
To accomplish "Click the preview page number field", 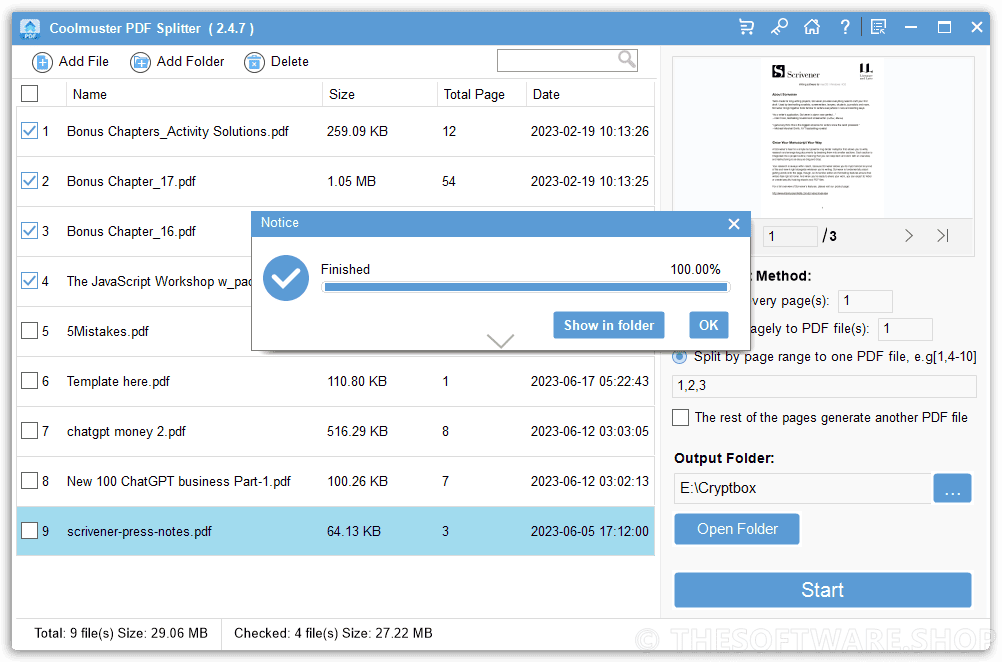I will click(790, 236).
